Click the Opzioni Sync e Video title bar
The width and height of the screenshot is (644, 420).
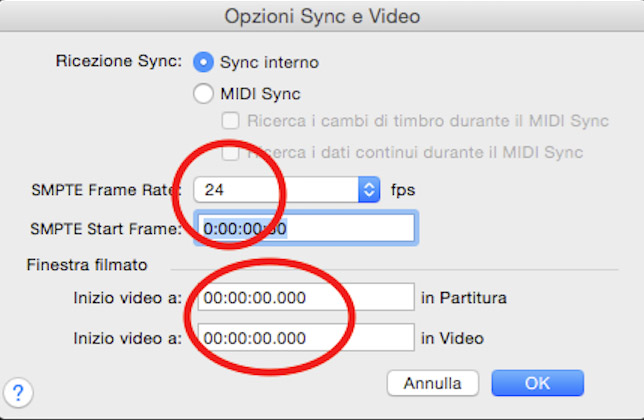click(x=322, y=16)
